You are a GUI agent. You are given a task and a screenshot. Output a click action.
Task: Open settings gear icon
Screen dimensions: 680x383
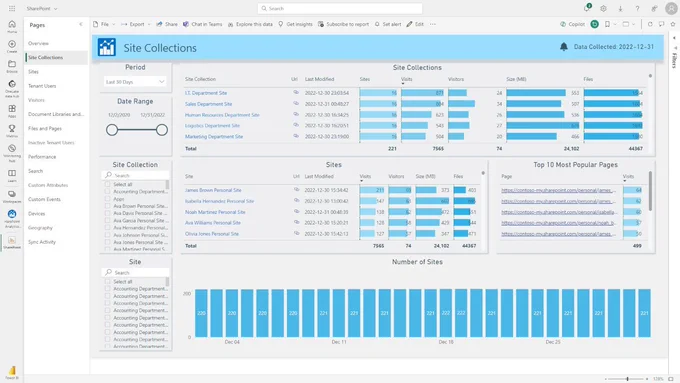(603, 8)
